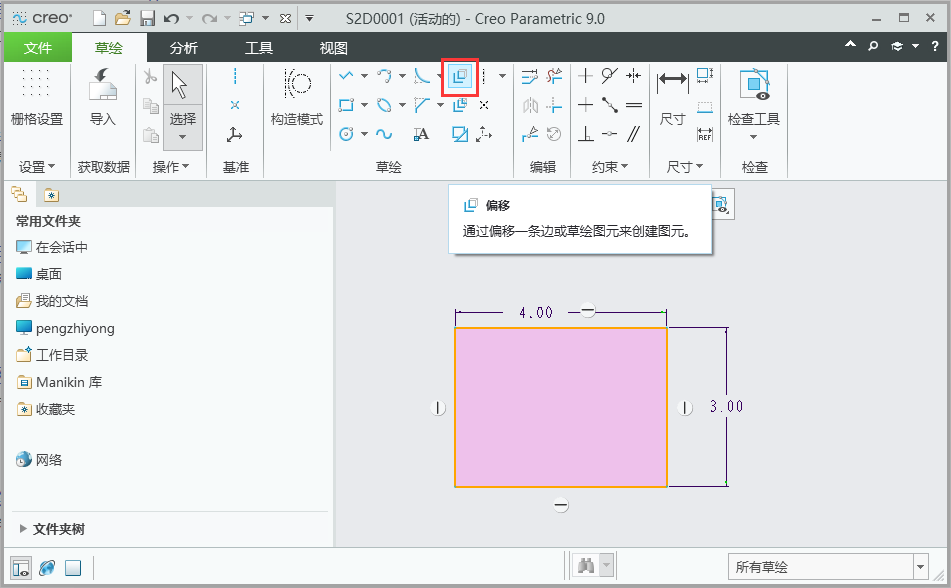Apply the Perpendicular constraint
This screenshot has height=588, width=951.
point(585,134)
